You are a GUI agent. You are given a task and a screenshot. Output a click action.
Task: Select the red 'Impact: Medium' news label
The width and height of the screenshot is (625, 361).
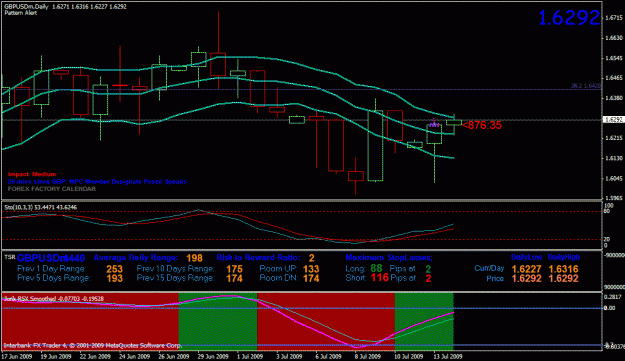(x=32, y=174)
